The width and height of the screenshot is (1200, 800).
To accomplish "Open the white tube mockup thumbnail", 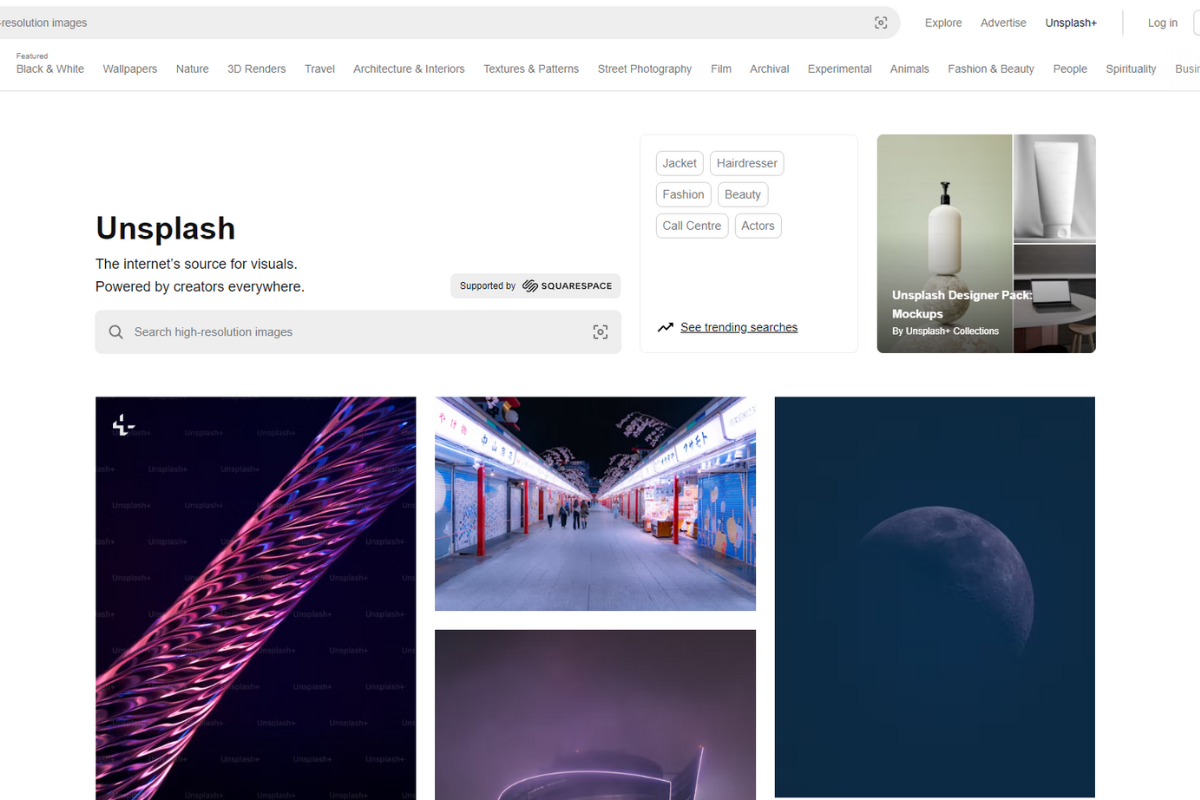I will pos(1055,188).
